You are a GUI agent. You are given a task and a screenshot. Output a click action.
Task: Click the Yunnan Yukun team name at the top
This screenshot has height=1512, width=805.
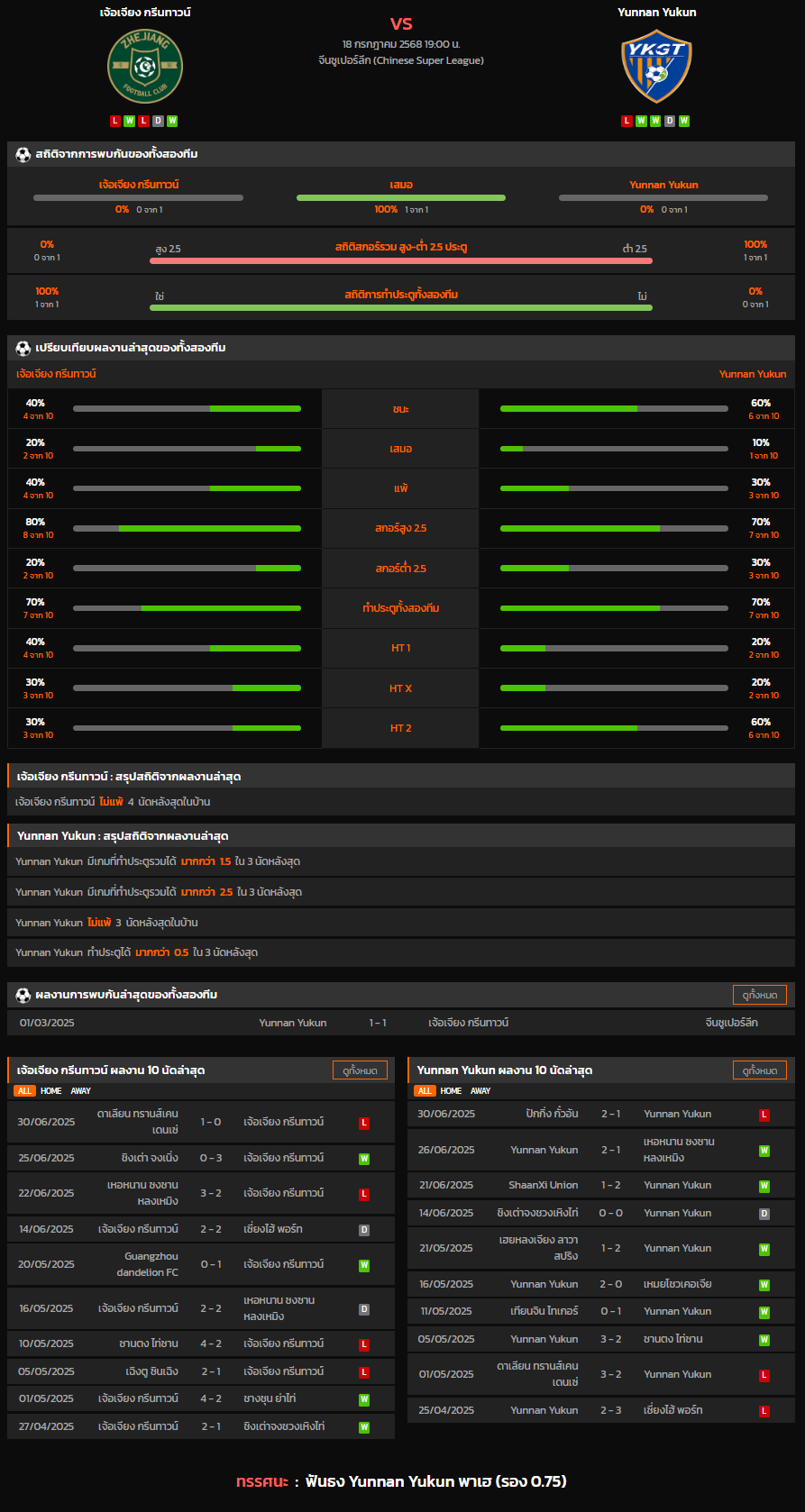pyautogui.click(x=657, y=13)
